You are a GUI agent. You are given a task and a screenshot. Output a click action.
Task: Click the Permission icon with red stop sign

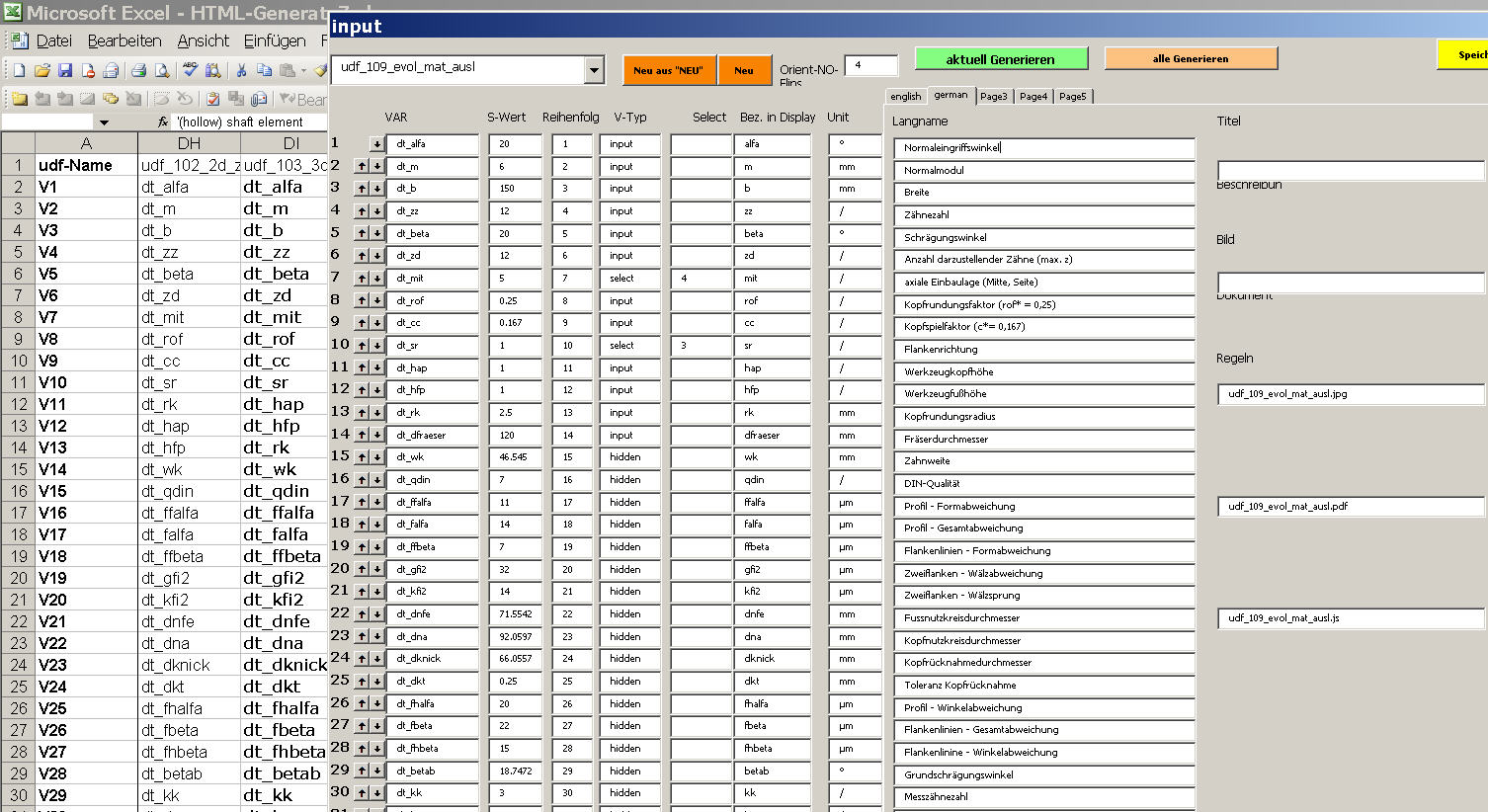click(87, 70)
